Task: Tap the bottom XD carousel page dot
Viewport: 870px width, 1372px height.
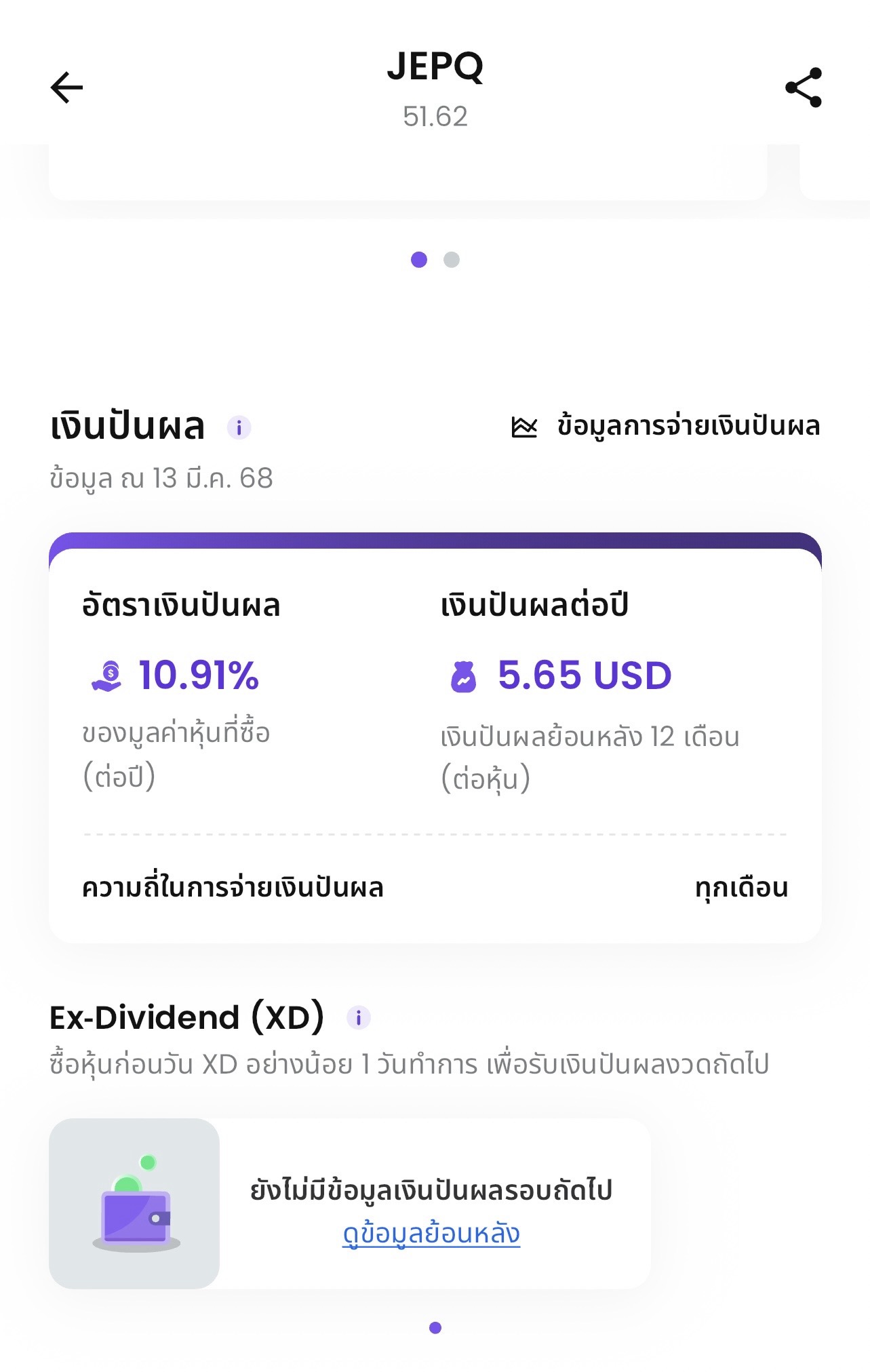Action: pyautogui.click(x=435, y=1327)
